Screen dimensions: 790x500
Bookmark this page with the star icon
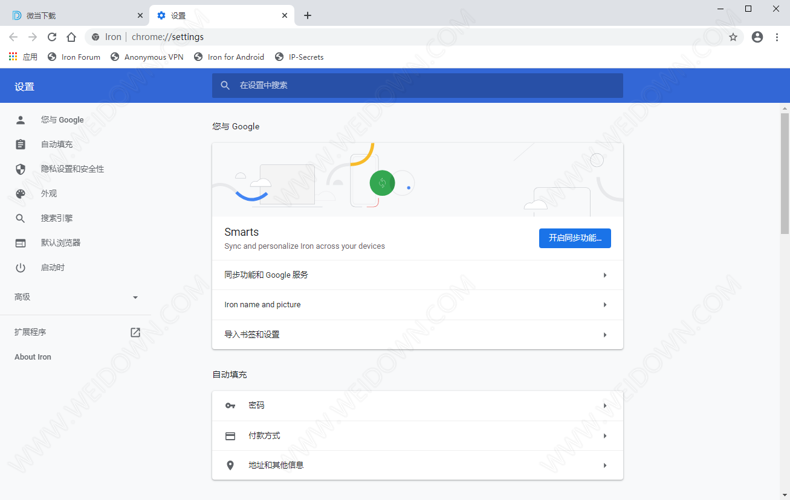[x=733, y=37]
